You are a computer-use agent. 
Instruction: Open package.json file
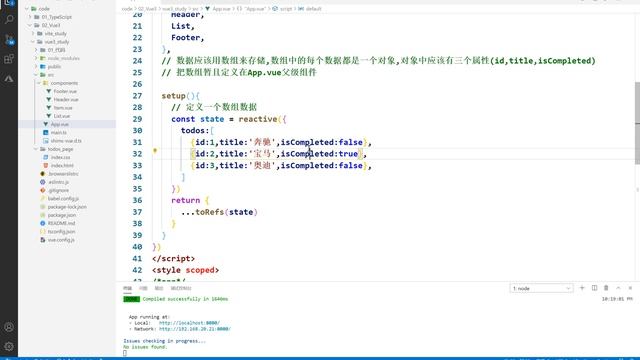(62, 215)
